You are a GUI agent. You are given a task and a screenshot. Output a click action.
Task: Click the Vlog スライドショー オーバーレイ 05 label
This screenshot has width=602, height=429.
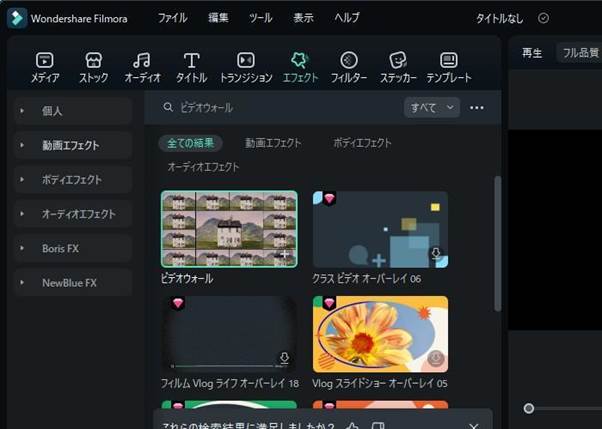pos(380,383)
